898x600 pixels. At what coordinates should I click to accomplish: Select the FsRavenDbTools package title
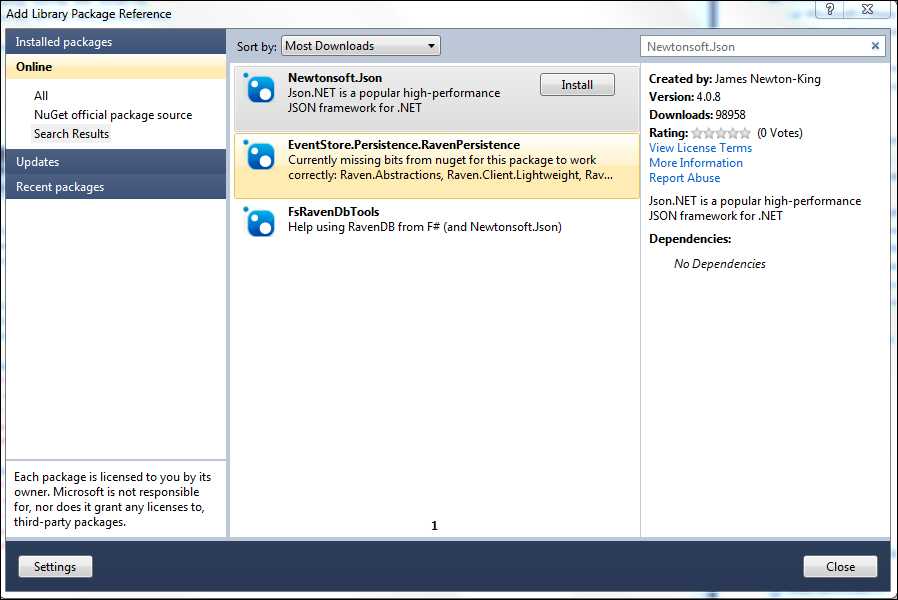pyautogui.click(x=333, y=212)
